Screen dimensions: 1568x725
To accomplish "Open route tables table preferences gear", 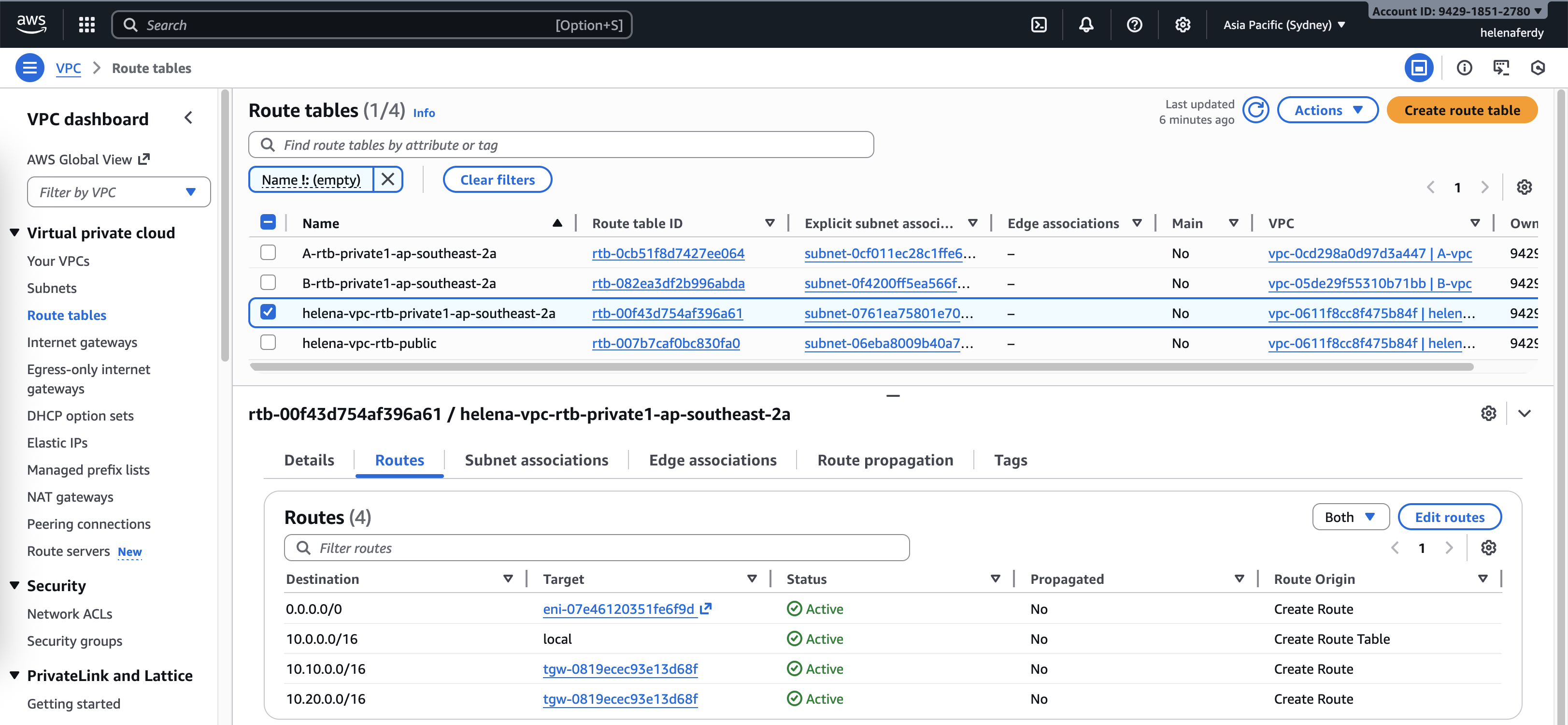I will point(1524,187).
